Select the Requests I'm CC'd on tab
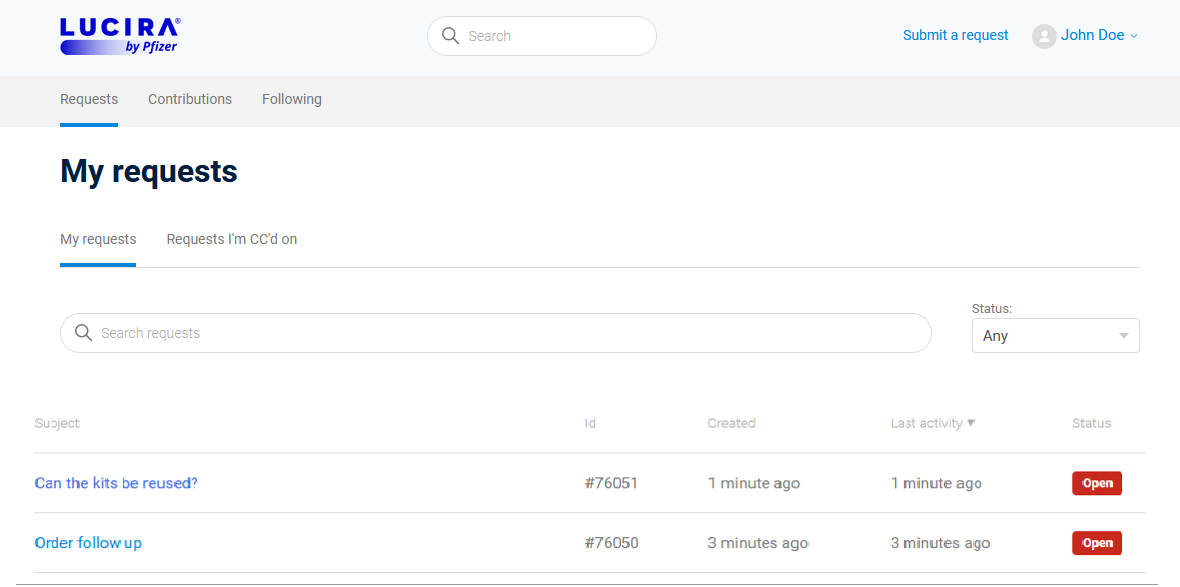 pyautogui.click(x=231, y=239)
